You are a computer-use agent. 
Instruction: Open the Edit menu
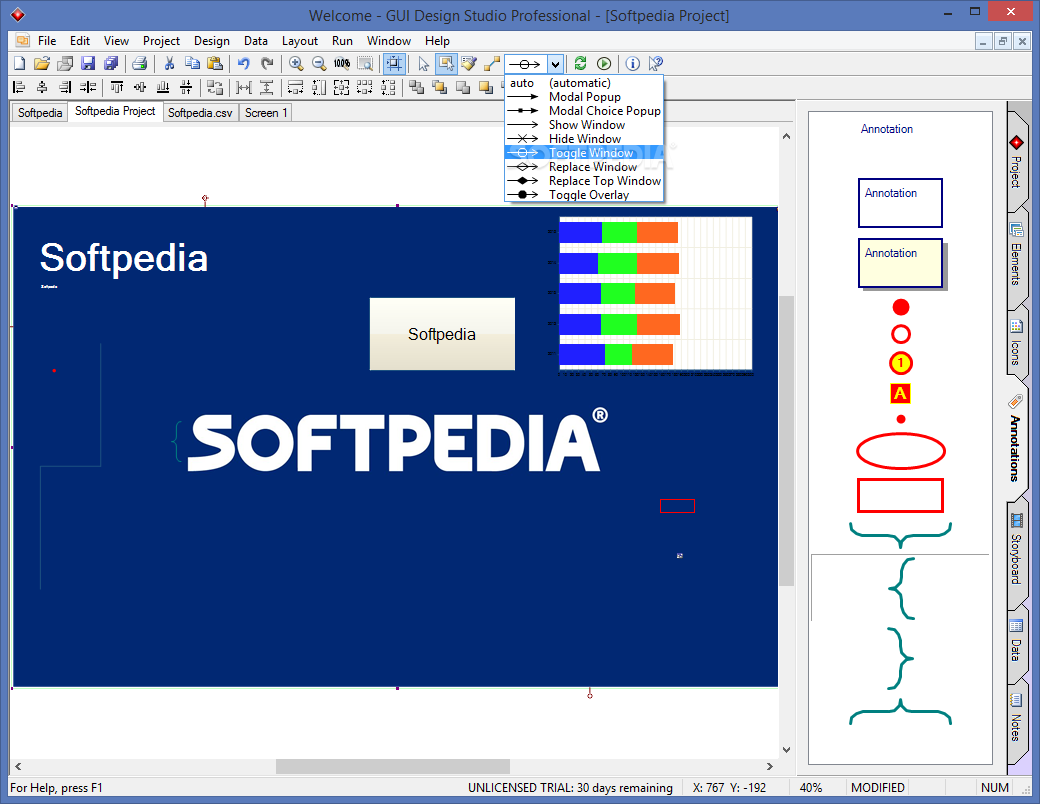click(x=80, y=40)
